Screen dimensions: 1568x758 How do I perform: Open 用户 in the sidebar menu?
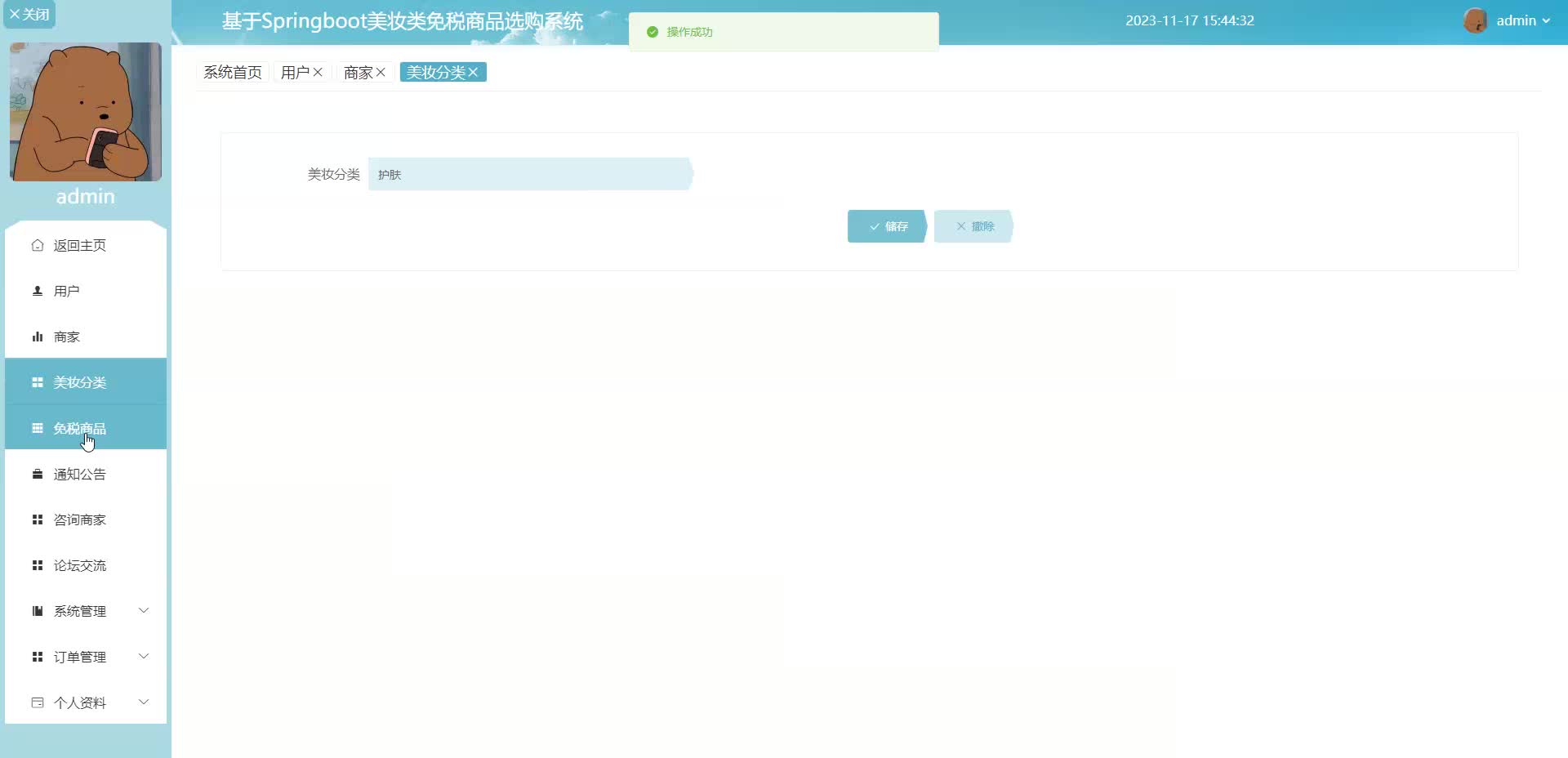[x=86, y=291]
